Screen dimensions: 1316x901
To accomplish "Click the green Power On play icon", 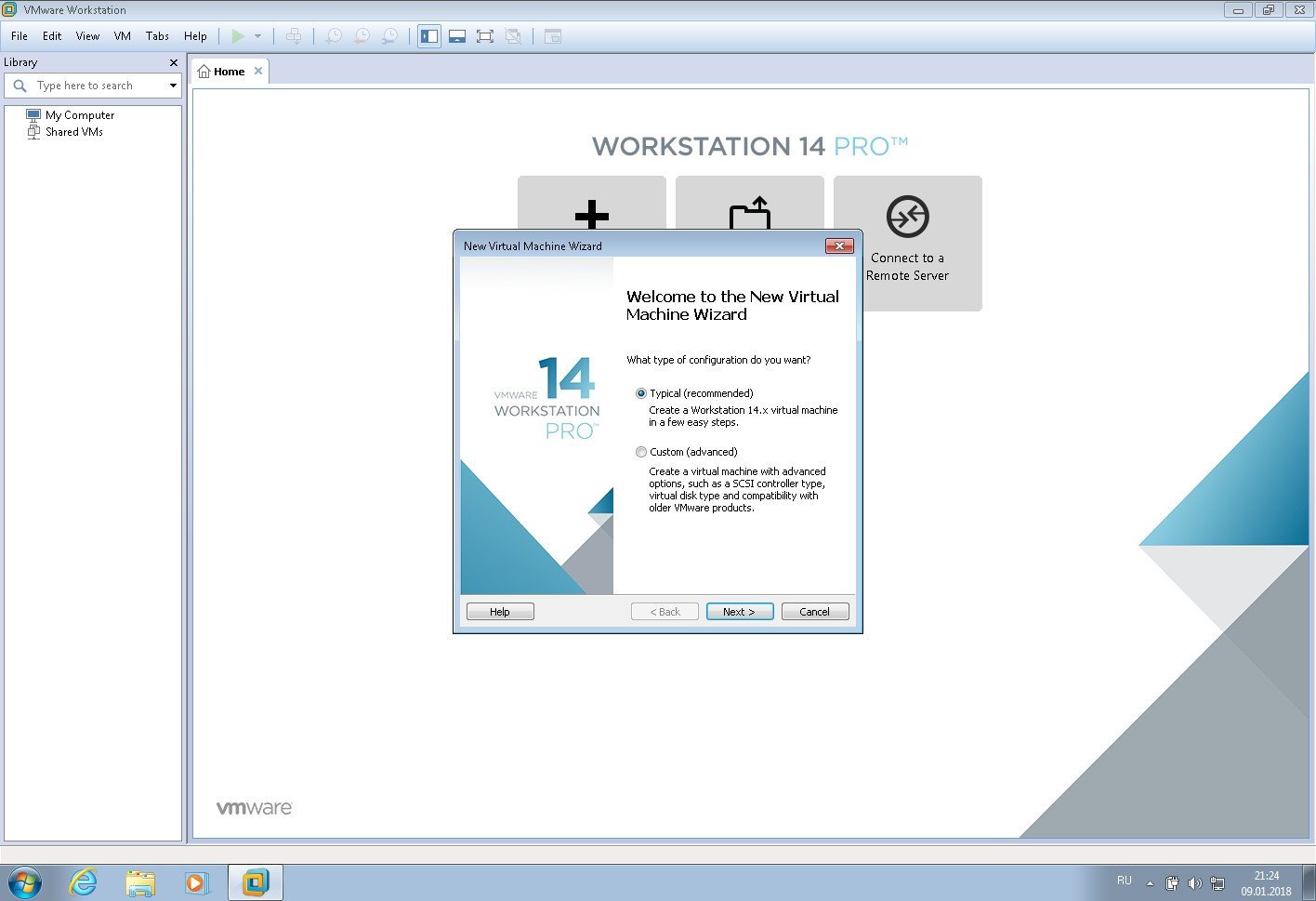I will pos(238,36).
